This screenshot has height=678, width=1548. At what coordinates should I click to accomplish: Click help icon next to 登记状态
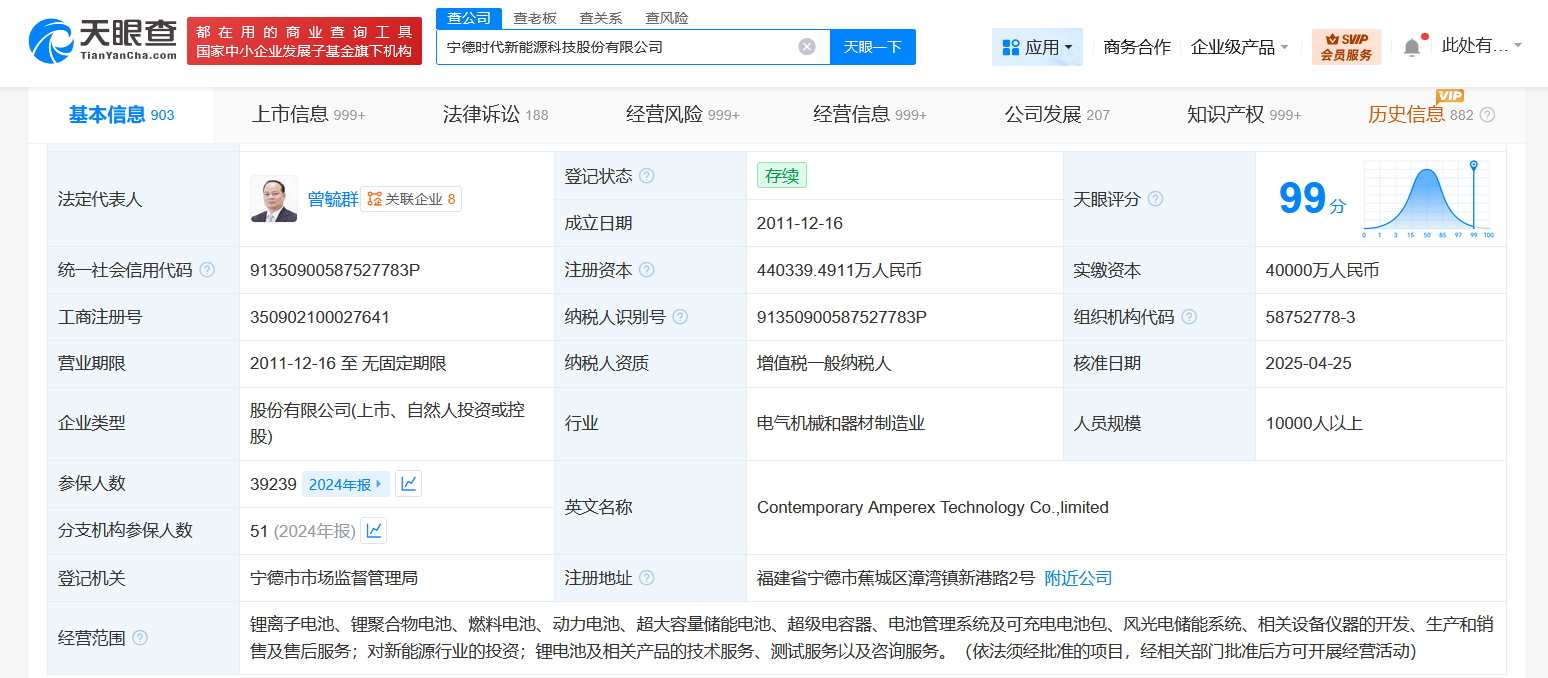(x=646, y=175)
